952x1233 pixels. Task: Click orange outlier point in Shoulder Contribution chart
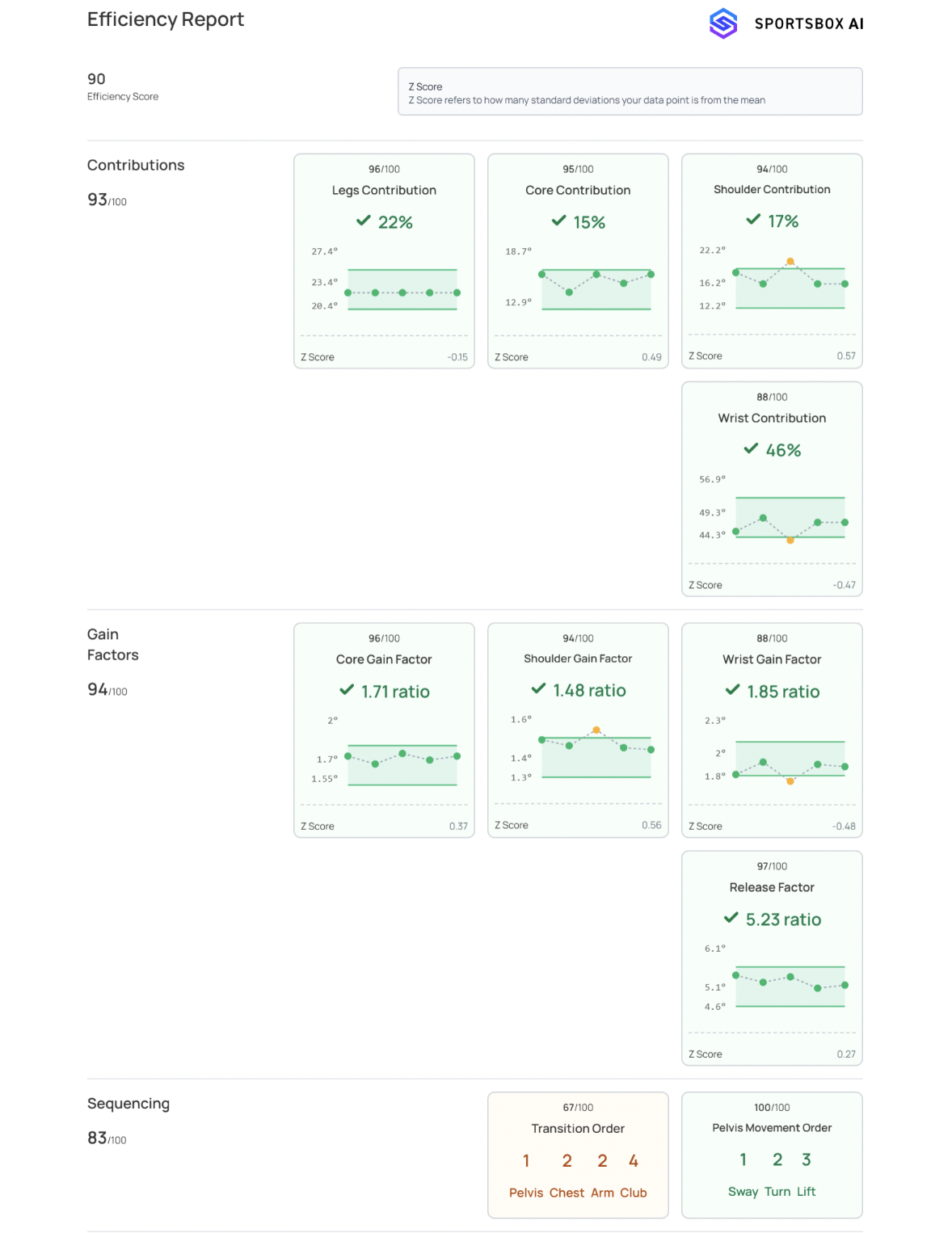(790, 261)
